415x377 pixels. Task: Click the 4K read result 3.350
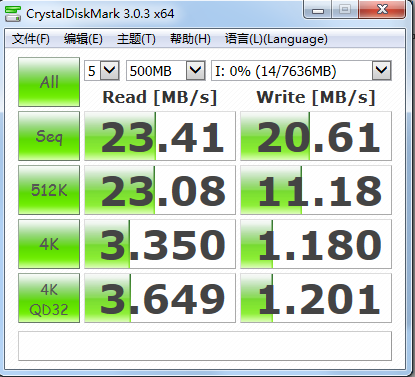coord(160,244)
